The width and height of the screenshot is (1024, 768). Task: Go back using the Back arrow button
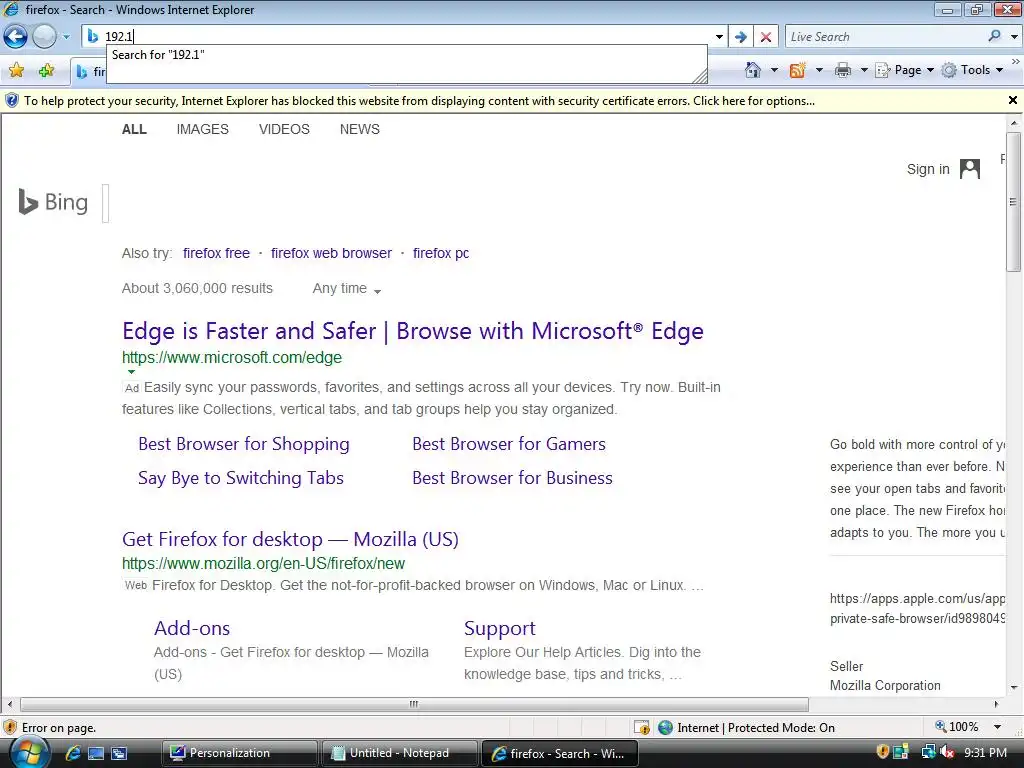(x=16, y=37)
